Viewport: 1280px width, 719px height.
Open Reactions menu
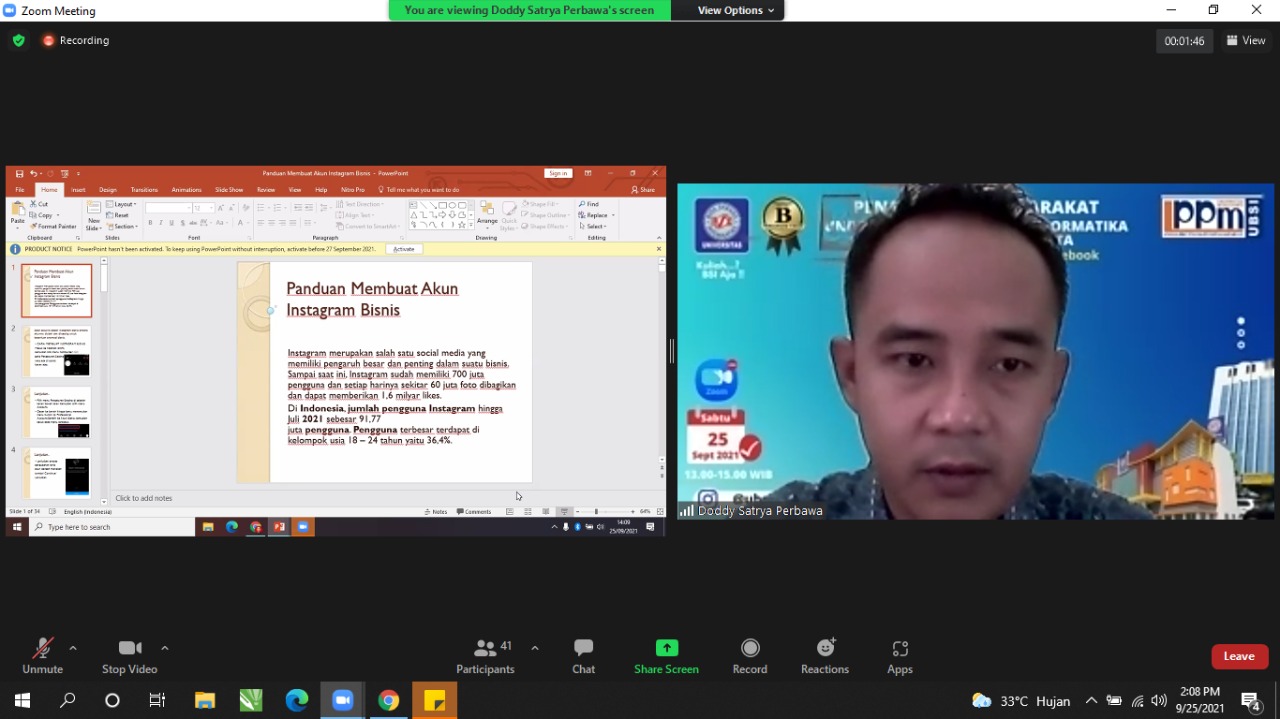tap(825, 656)
